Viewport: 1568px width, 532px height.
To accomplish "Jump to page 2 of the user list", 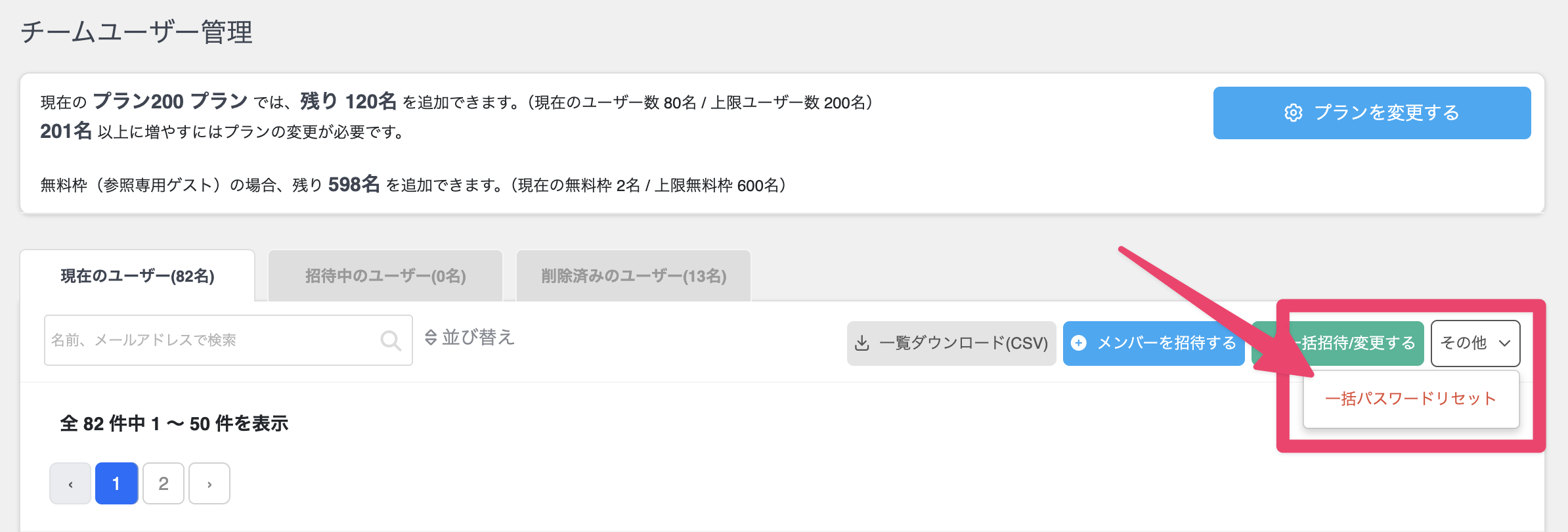I will pyautogui.click(x=163, y=484).
